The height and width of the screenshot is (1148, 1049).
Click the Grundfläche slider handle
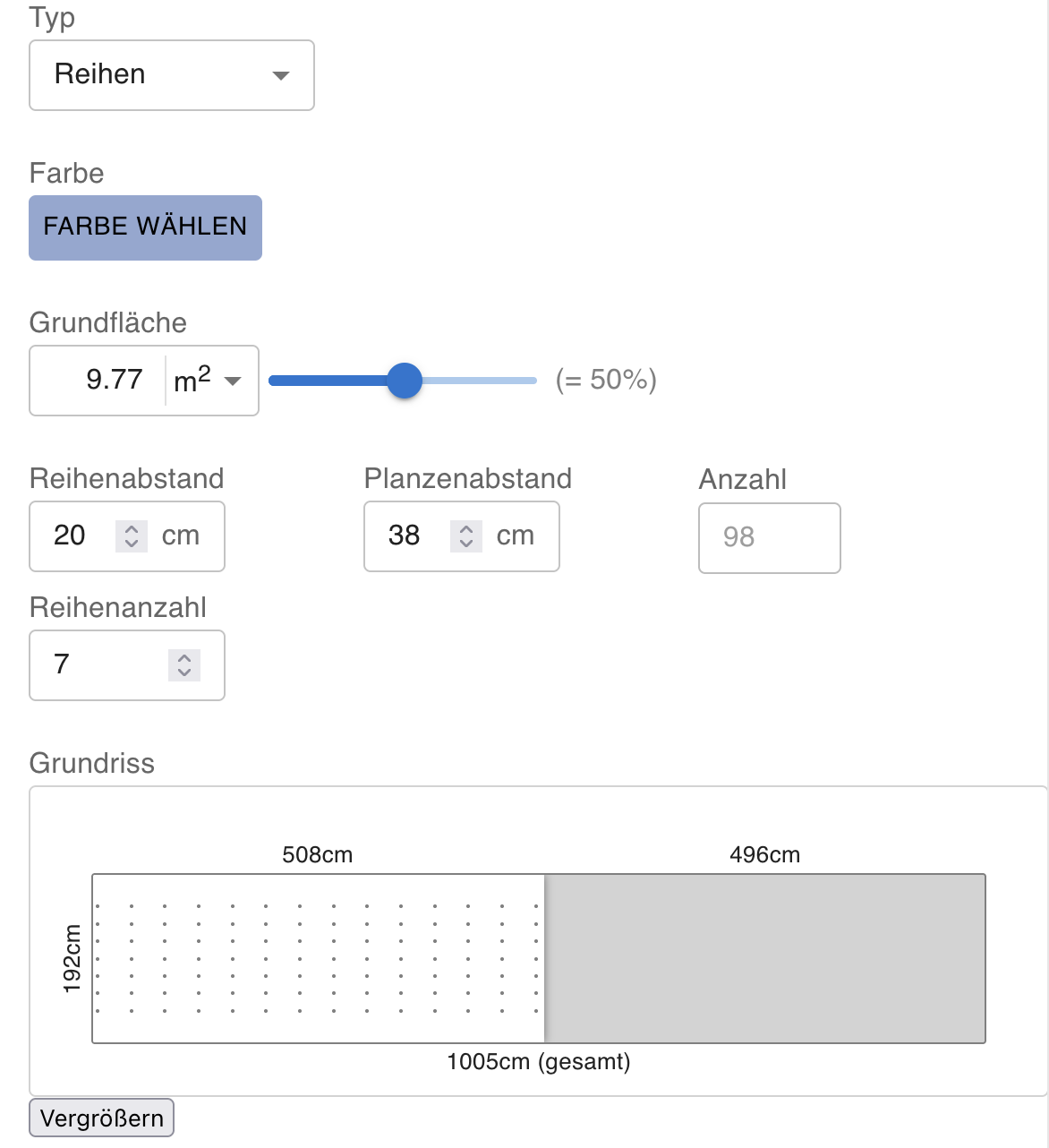coord(405,381)
